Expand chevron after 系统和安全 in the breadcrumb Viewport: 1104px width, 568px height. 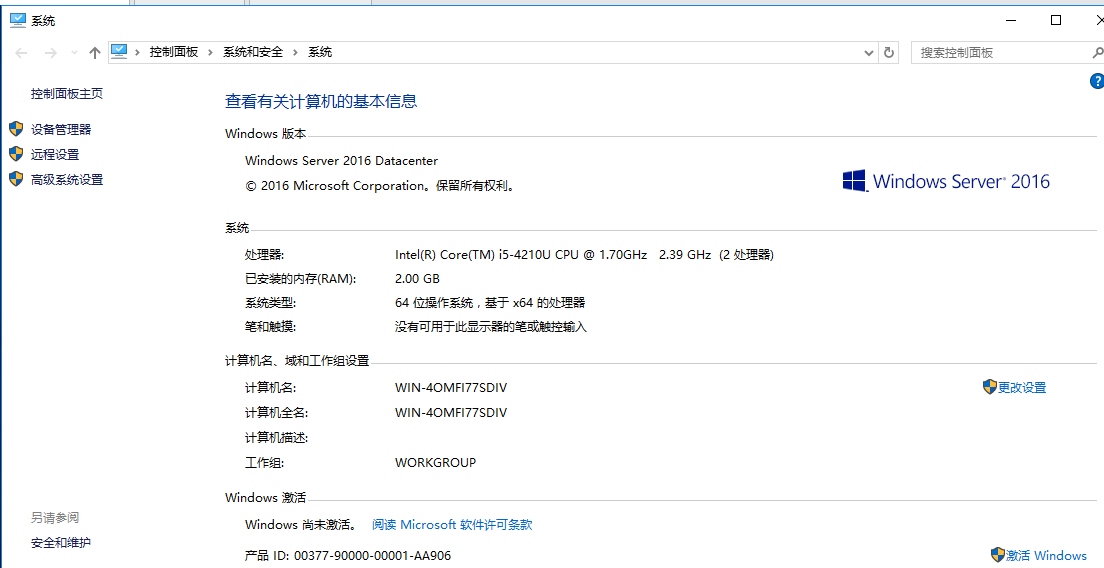click(294, 52)
